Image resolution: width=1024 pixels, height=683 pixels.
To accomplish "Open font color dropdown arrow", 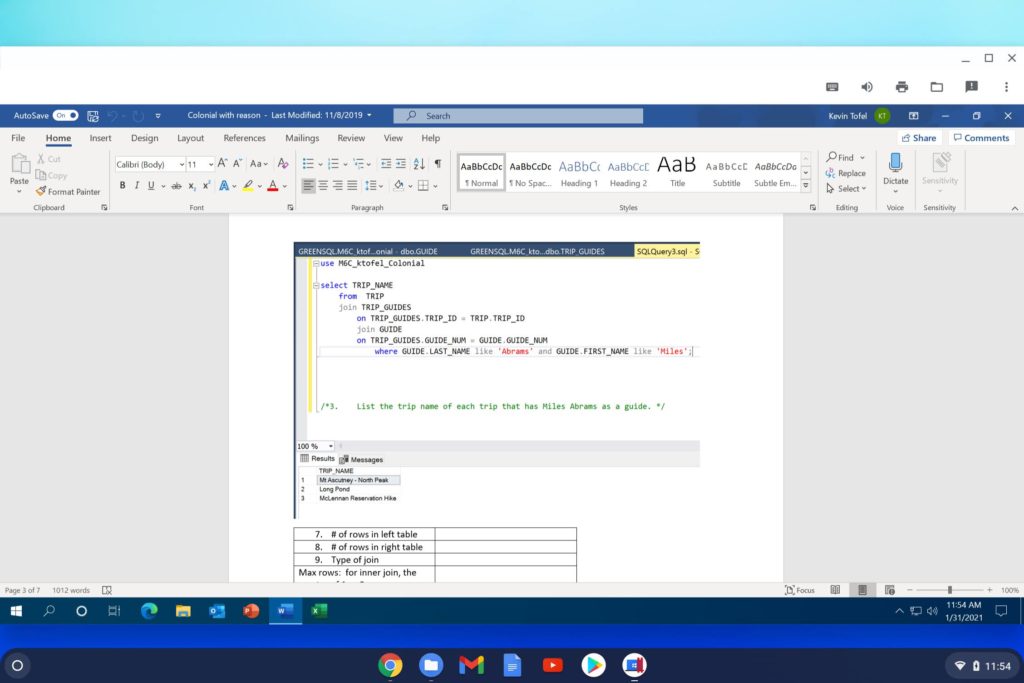I will pyautogui.click(x=285, y=187).
